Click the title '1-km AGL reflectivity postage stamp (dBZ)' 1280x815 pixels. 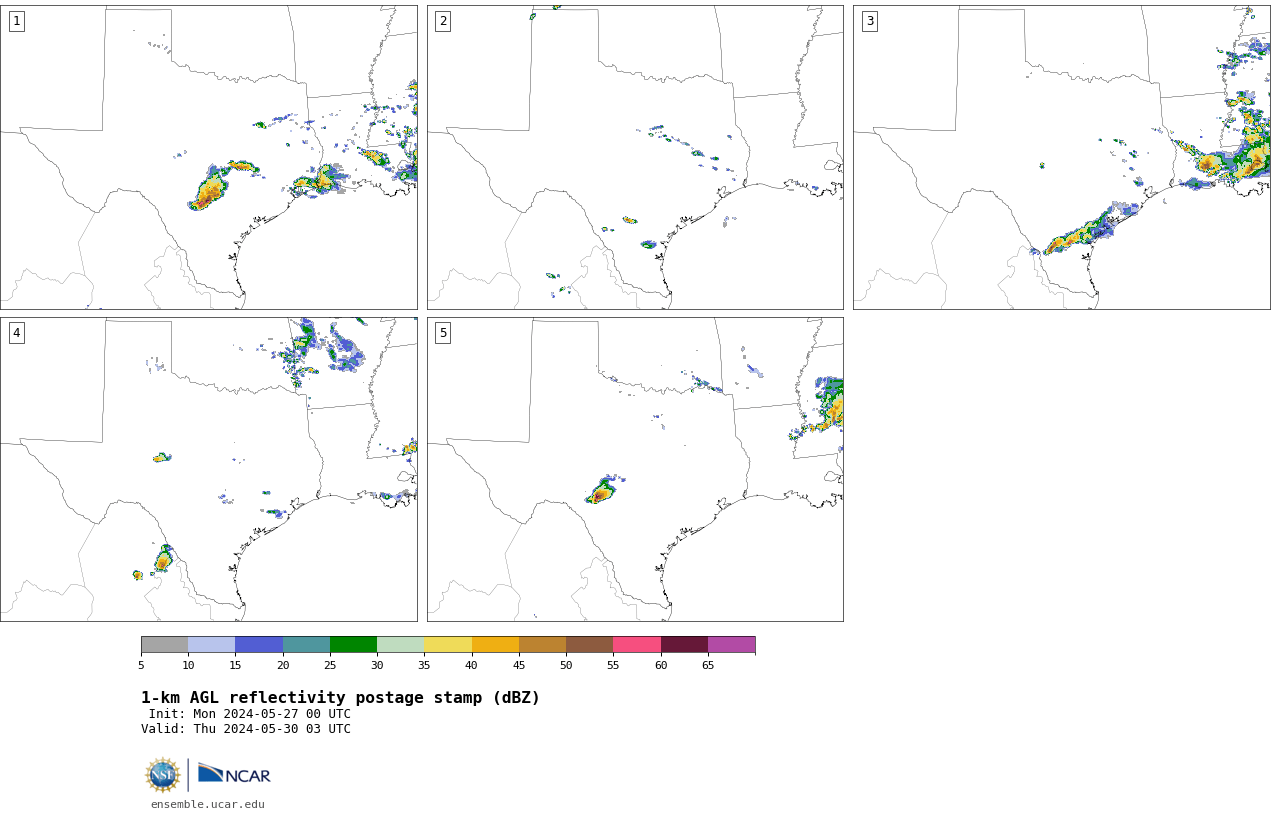(340, 698)
